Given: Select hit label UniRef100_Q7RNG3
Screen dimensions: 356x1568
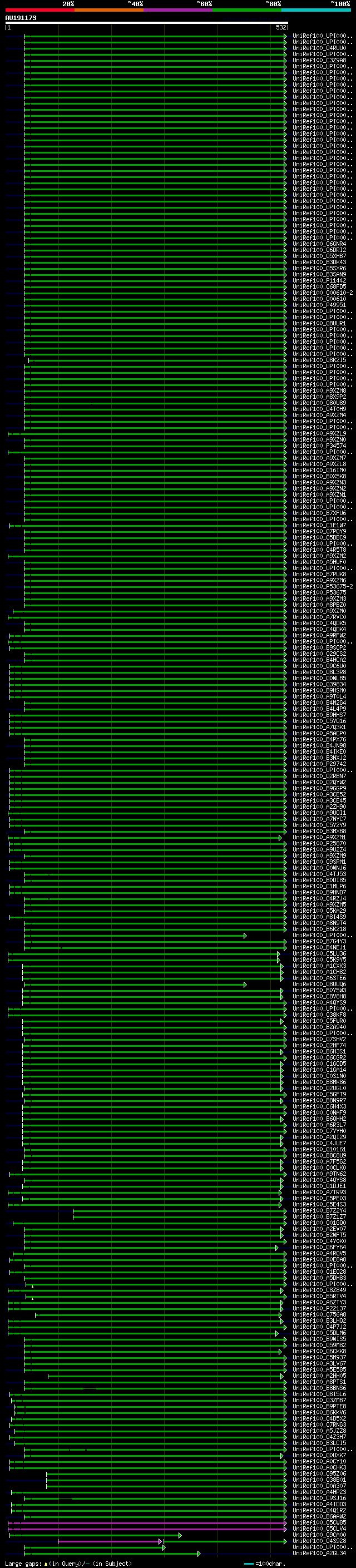Looking at the screenshot, I should tap(319, 1425).
